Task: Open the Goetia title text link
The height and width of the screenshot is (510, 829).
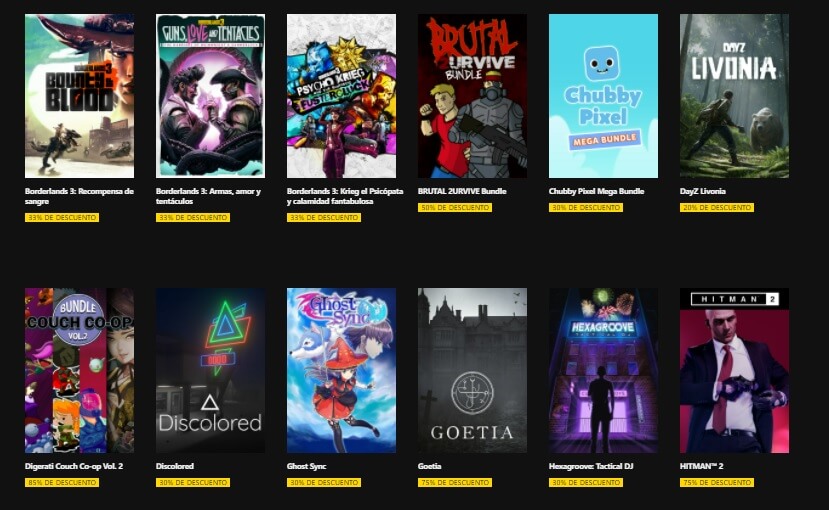Action: pyautogui.click(x=429, y=466)
